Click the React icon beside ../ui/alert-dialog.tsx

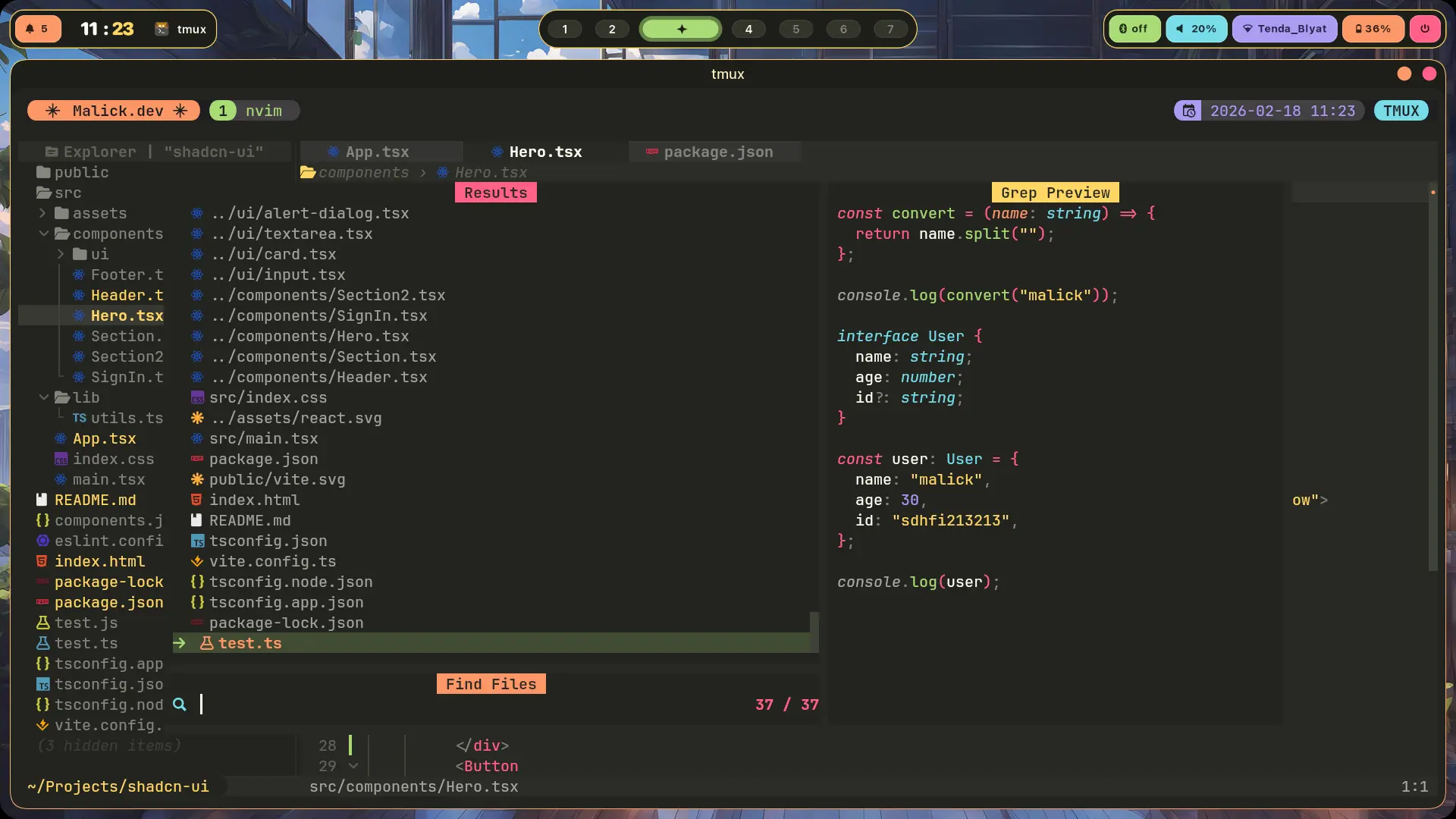197,214
